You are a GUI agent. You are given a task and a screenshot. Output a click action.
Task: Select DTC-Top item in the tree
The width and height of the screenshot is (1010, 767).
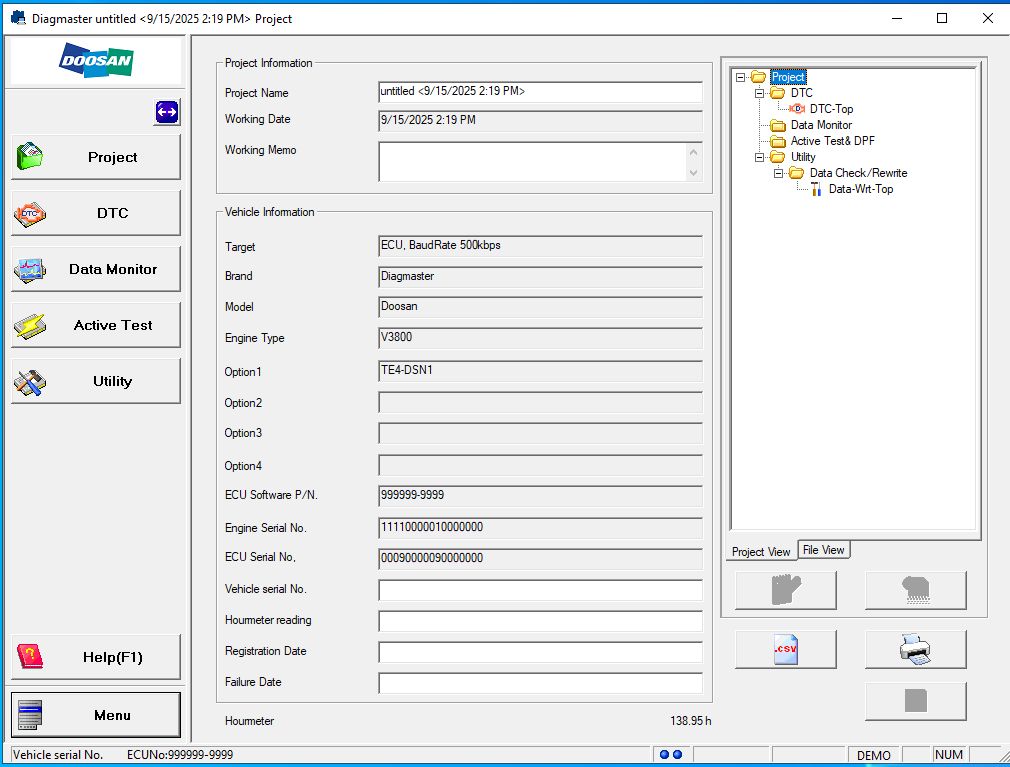pos(832,109)
